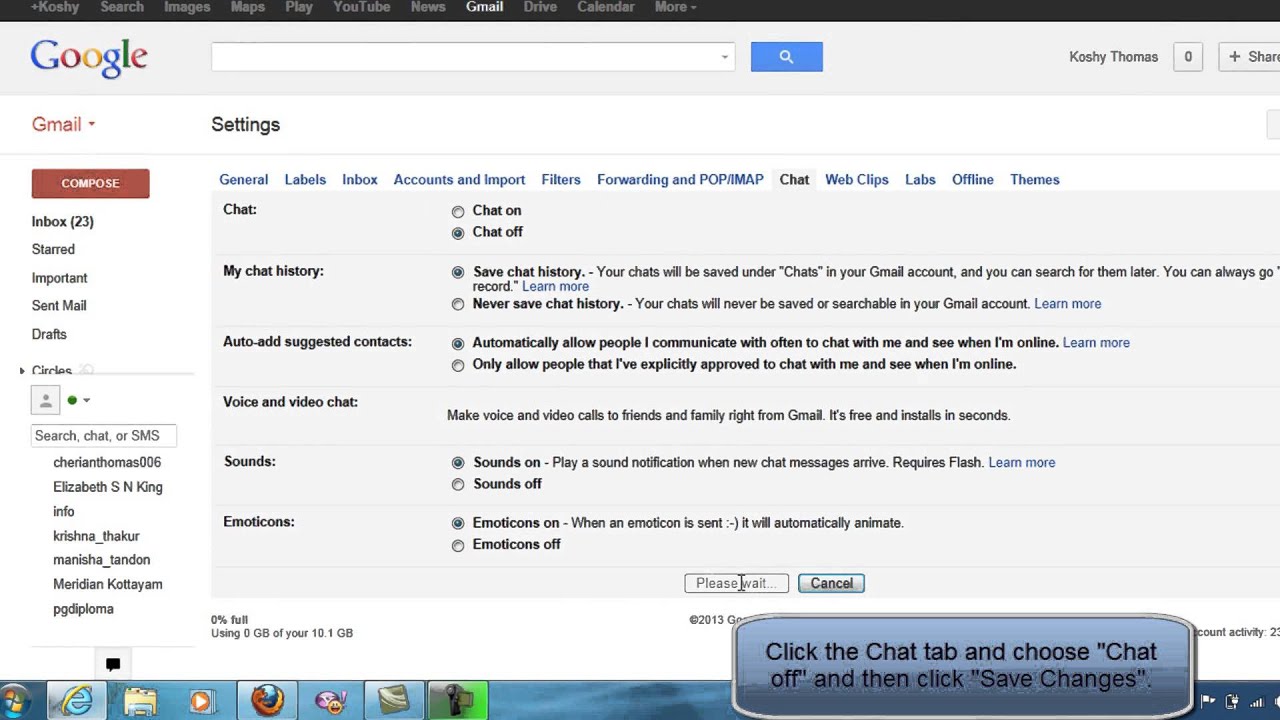Click the Search, chat, or SMS field

click(x=103, y=436)
